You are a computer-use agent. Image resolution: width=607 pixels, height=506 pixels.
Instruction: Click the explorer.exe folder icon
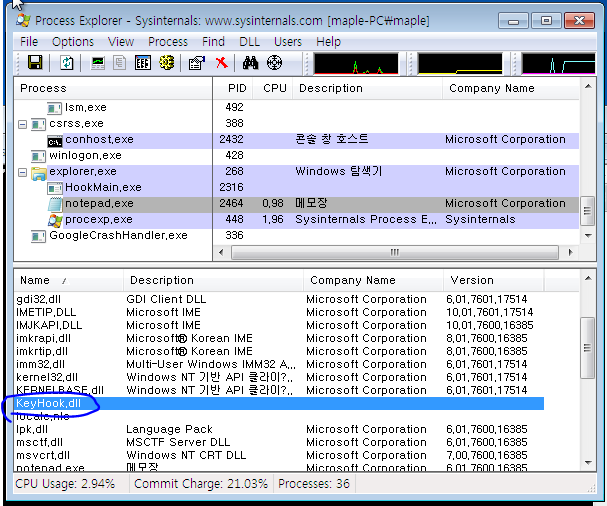click(x=39, y=173)
